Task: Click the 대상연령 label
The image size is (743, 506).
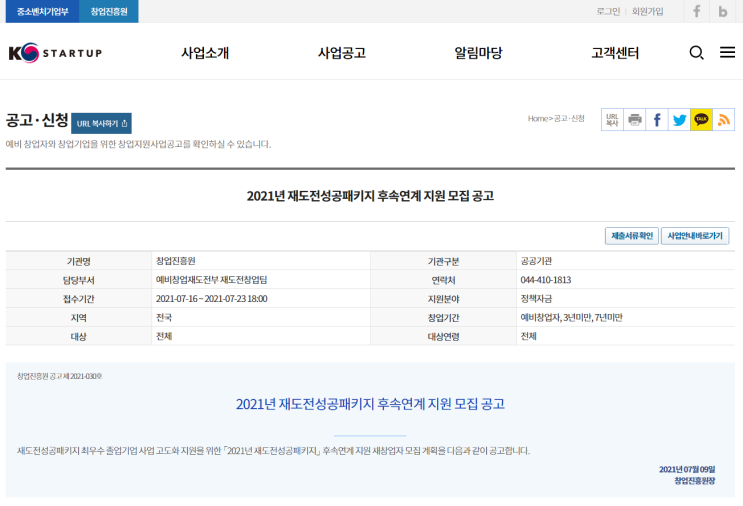Action: click(443, 337)
